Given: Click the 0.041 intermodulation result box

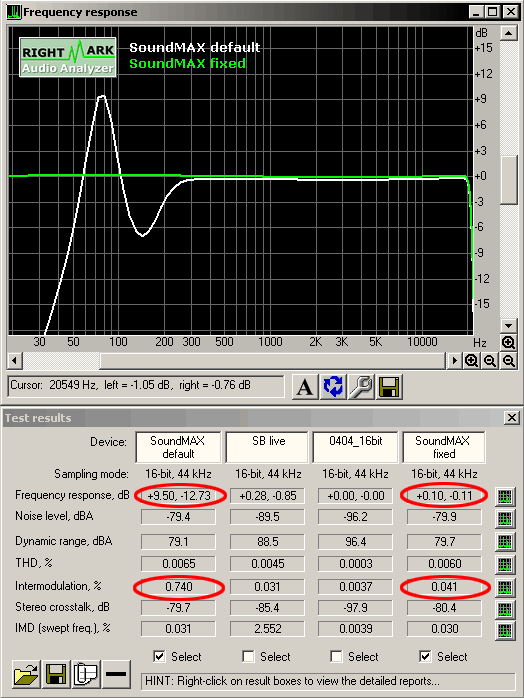Looking at the screenshot, I should [444, 587].
